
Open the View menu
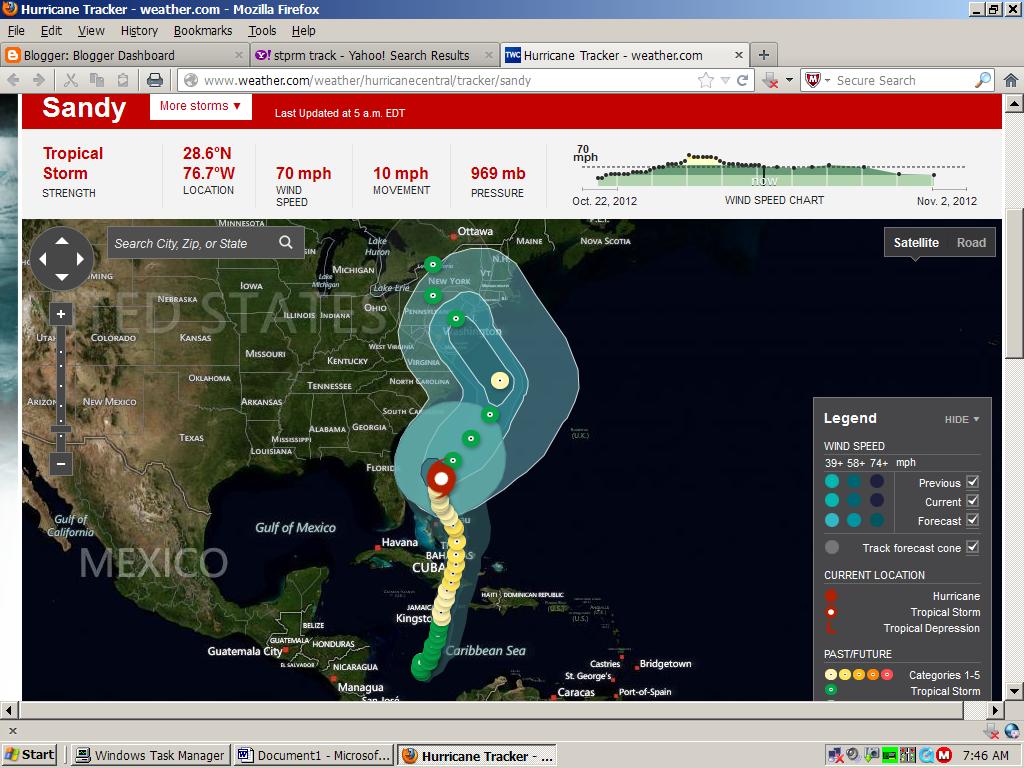click(x=91, y=31)
